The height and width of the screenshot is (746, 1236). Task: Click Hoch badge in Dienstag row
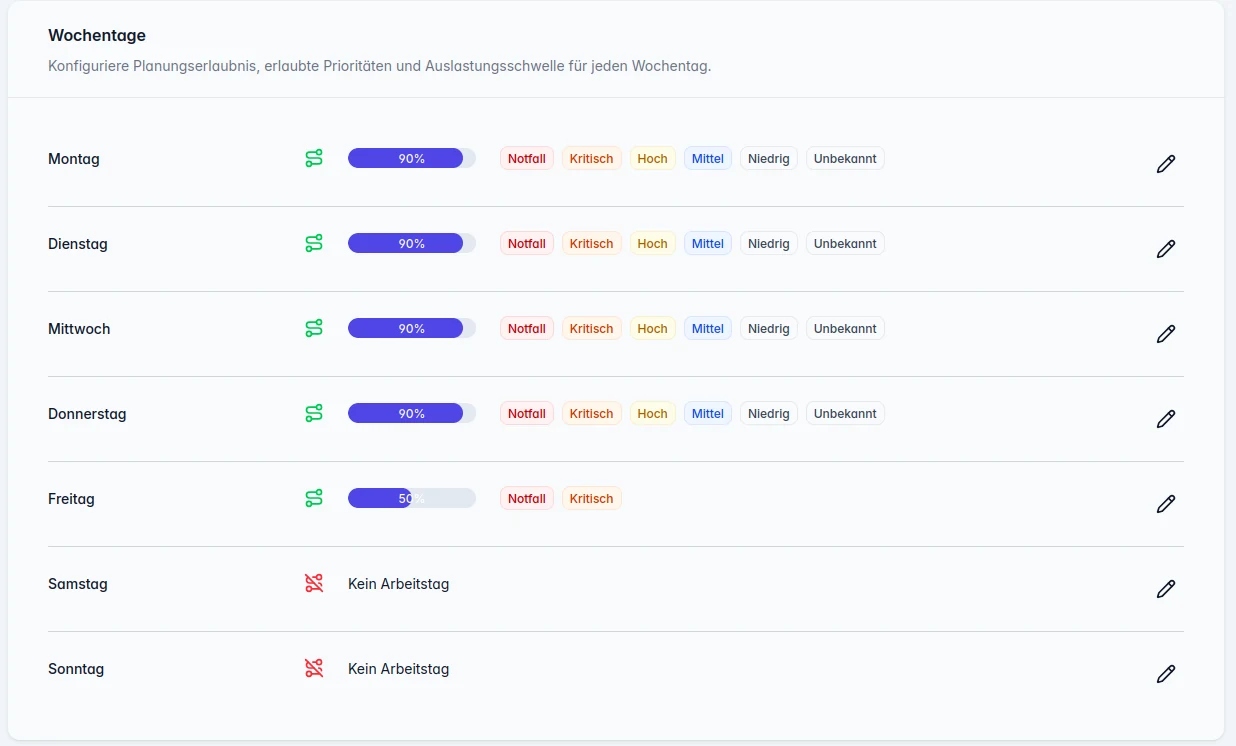(x=653, y=243)
